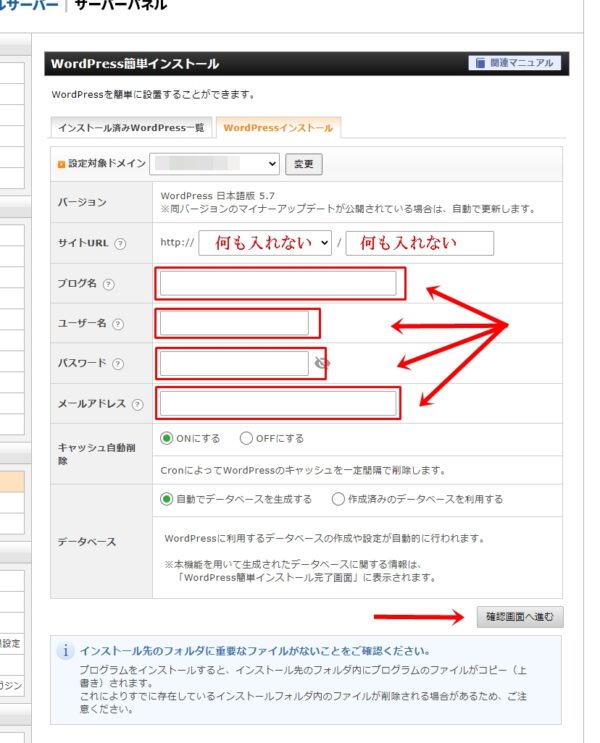Click the サーバーパネル header text
The height and width of the screenshot is (743, 600).
(121, 5)
